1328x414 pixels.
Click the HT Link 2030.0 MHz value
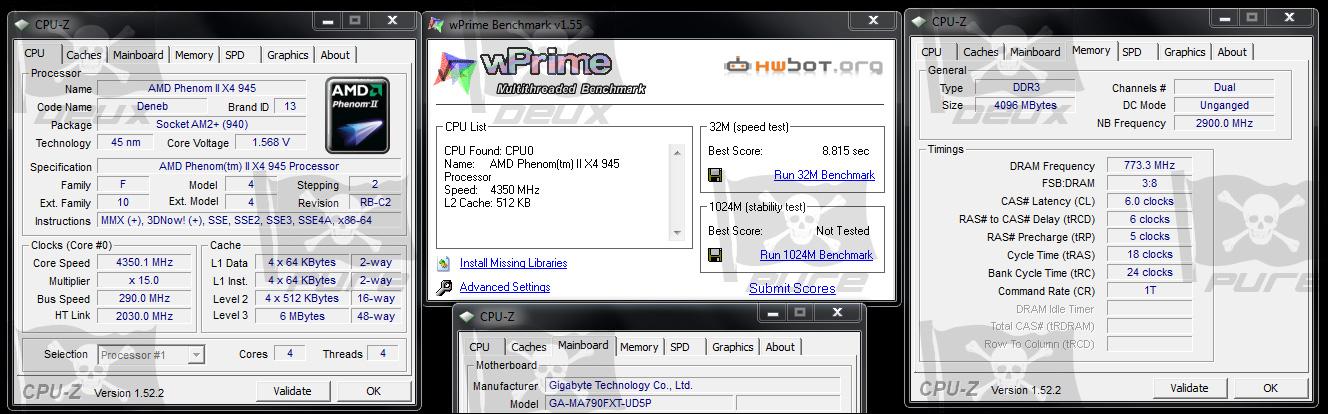(145, 317)
